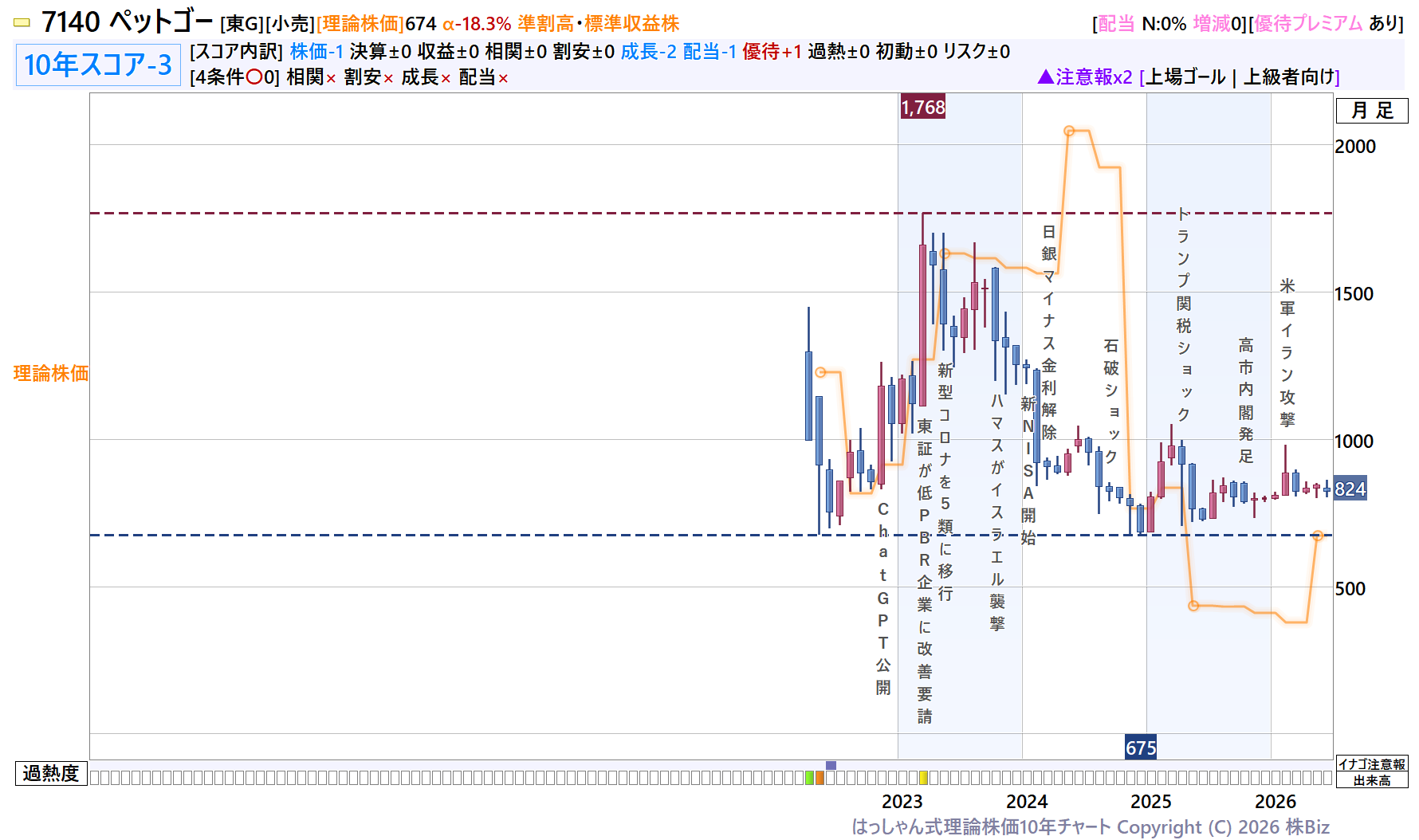Click the 割安× condition marker

[x=369, y=77]
